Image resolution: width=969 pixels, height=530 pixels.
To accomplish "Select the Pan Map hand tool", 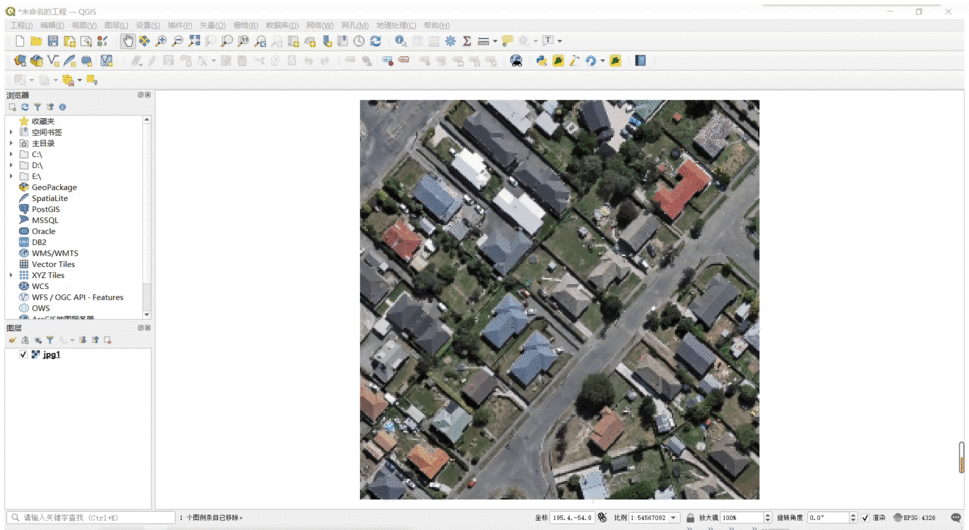I will (x=127, y=41).
